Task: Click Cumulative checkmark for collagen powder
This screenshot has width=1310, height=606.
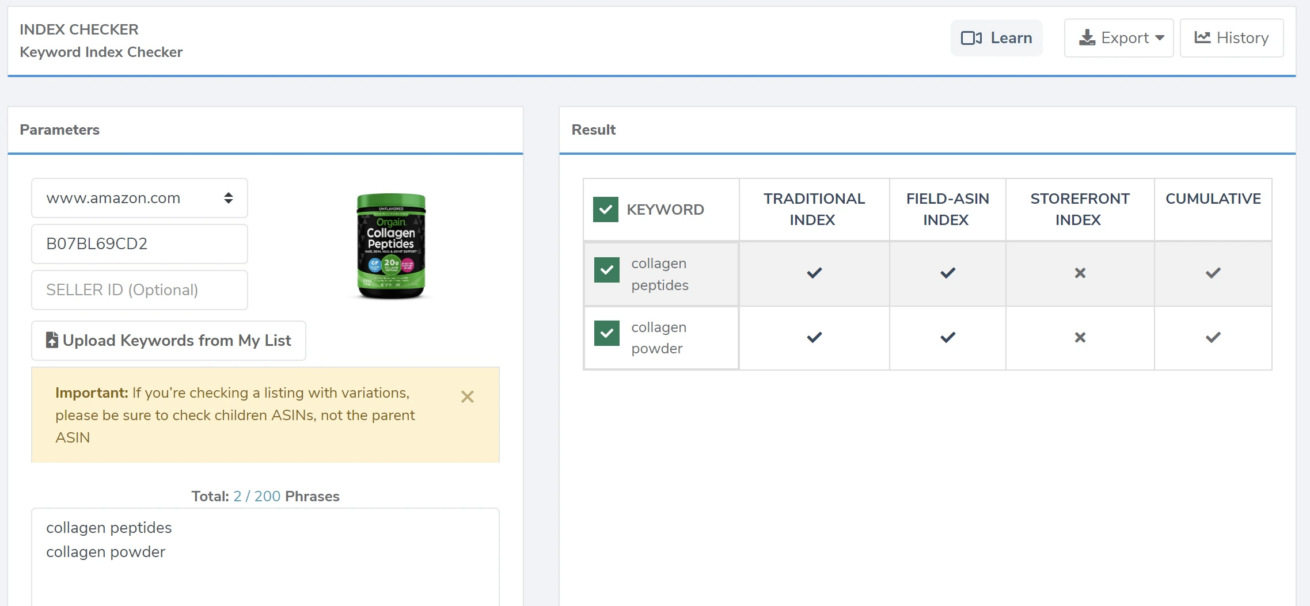Action: click(1213, 338)
